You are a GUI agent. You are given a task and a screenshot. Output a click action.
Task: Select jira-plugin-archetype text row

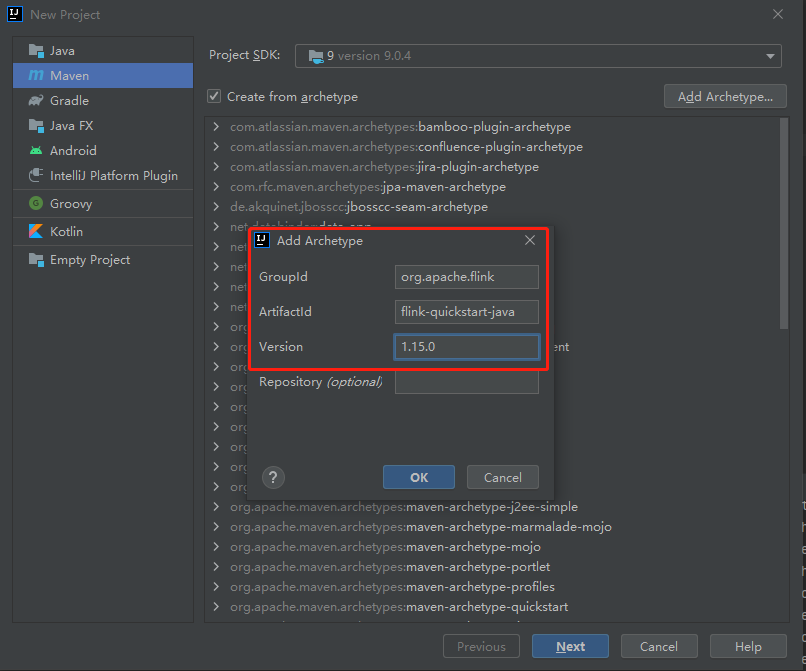(x=384, y=167)
